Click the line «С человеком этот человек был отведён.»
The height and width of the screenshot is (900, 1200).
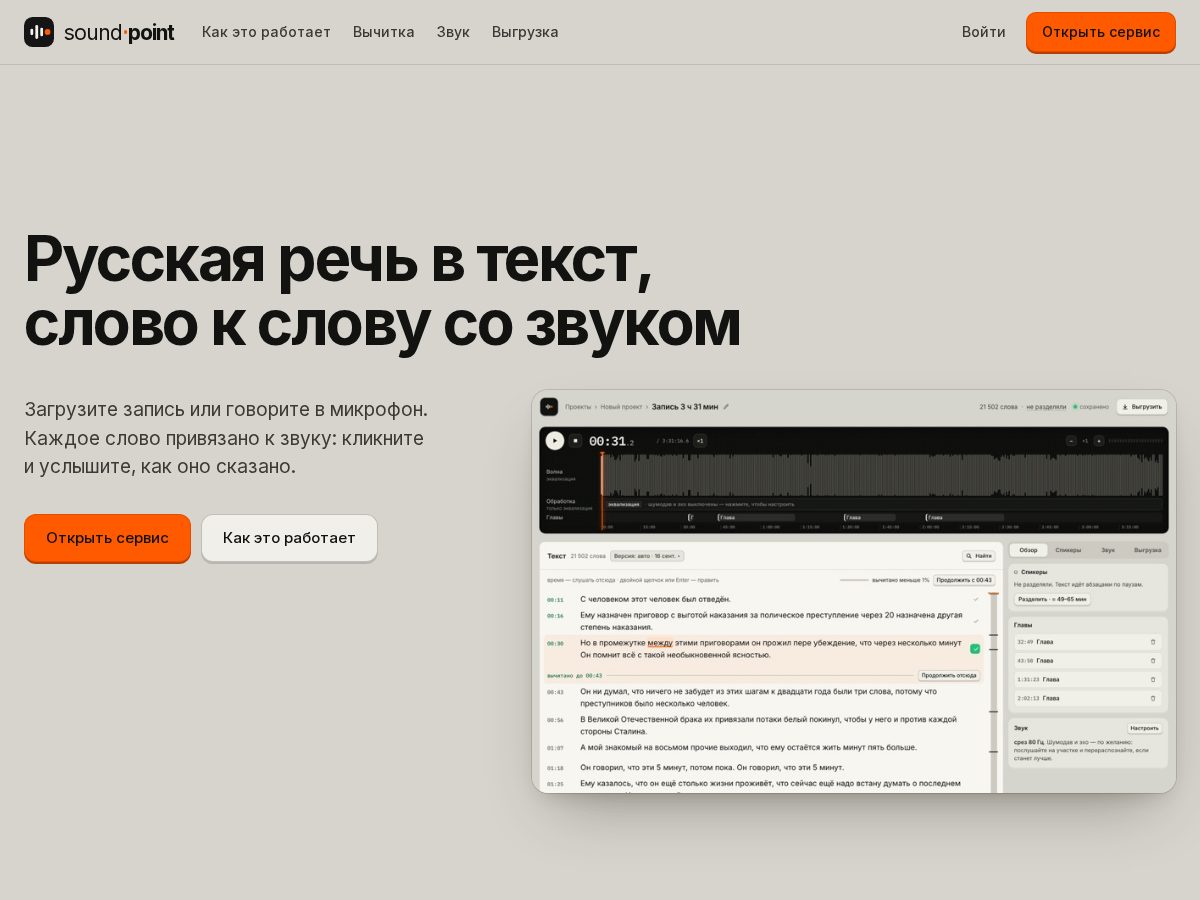coord(655,599)
